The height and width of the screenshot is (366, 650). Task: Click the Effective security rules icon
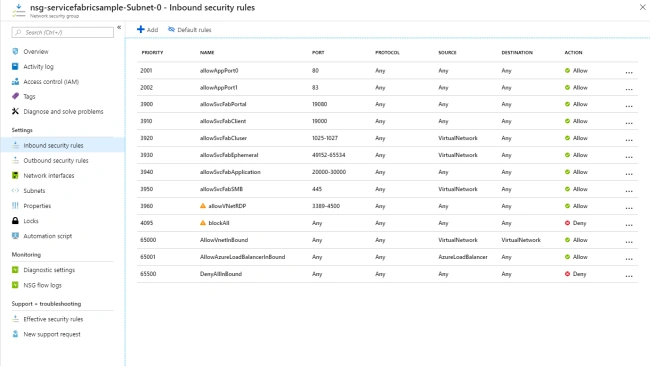(x=15, y=319)
